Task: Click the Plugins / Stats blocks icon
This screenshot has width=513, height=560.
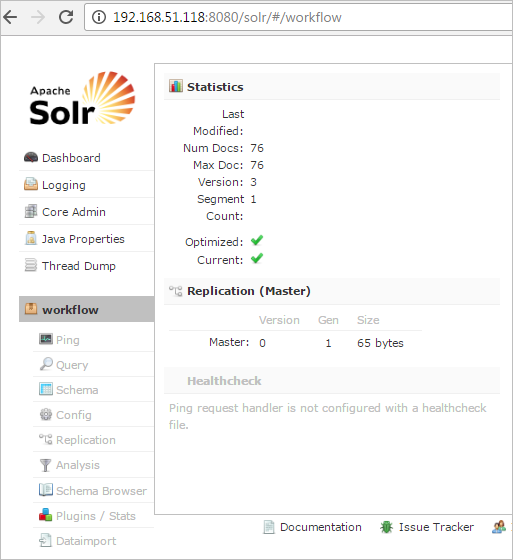Action: point(45,515)
